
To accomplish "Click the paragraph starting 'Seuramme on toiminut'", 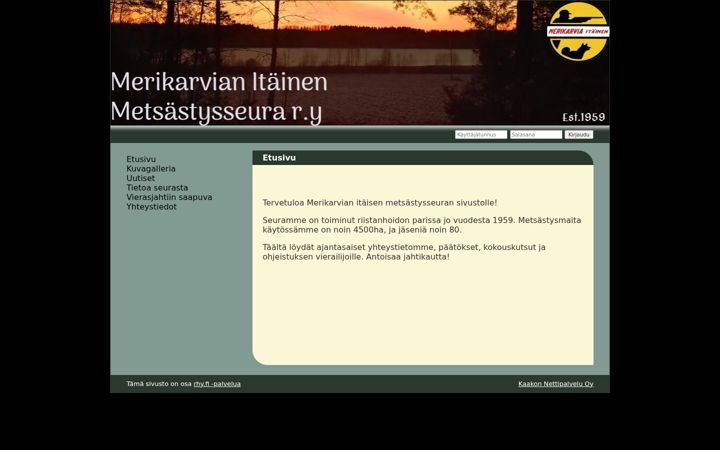I will click(x=422, y=225).
